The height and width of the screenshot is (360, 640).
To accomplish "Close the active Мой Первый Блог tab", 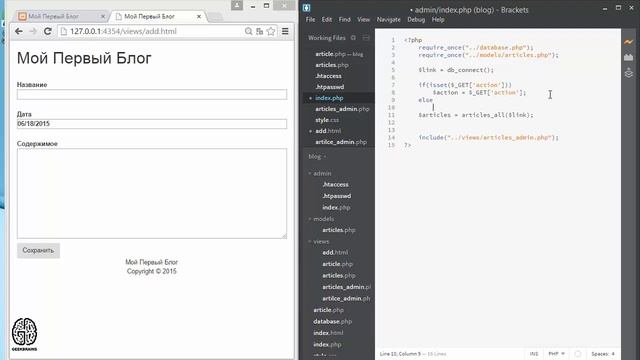I will click(199, 16).
